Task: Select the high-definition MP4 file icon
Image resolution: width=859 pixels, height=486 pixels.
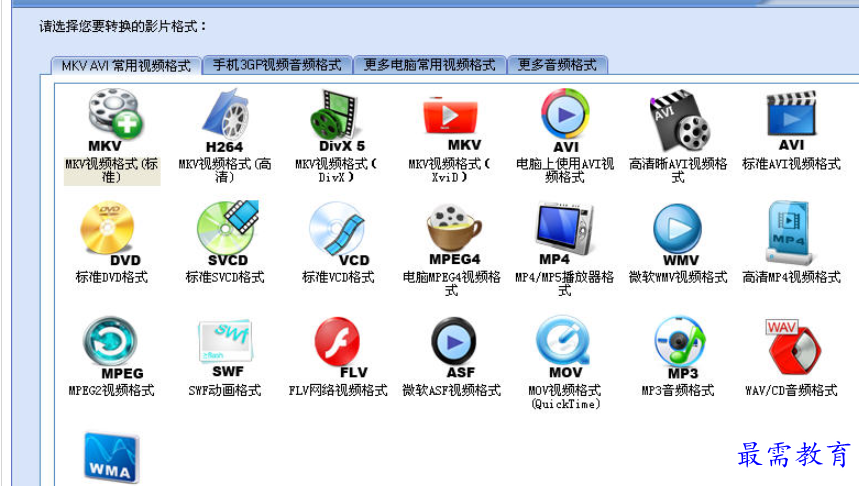Action: [789, 233]
